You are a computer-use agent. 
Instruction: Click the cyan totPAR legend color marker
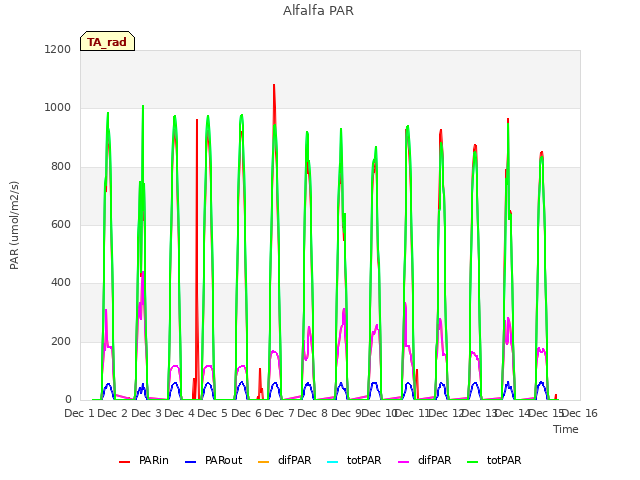click(333, 461)
